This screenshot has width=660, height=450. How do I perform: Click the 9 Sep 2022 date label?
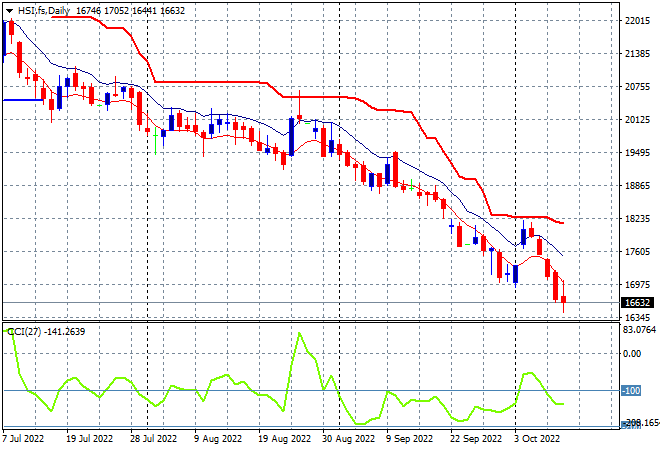[x=410, y=439]
